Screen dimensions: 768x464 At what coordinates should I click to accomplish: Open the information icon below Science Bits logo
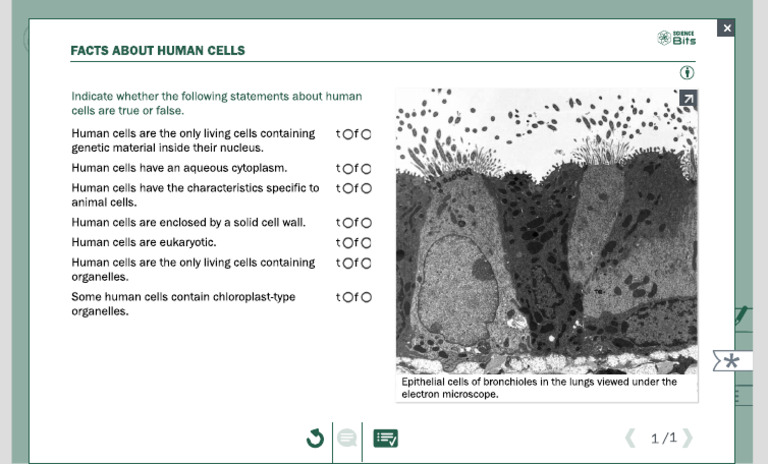(x=687, y=73)
